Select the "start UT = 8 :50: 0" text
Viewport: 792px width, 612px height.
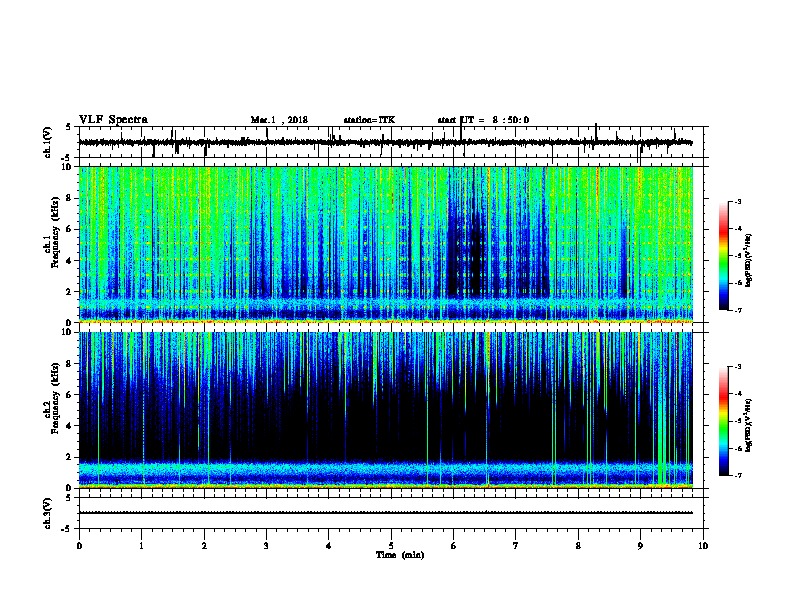pos(483,120)
